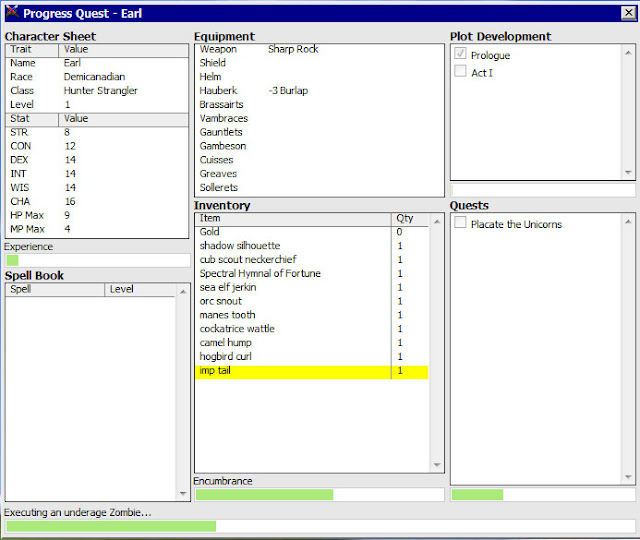Click the Level 1 trait row
Image resolution: width=640 pixels, height=540 pixels.
[x=97, y=105]
